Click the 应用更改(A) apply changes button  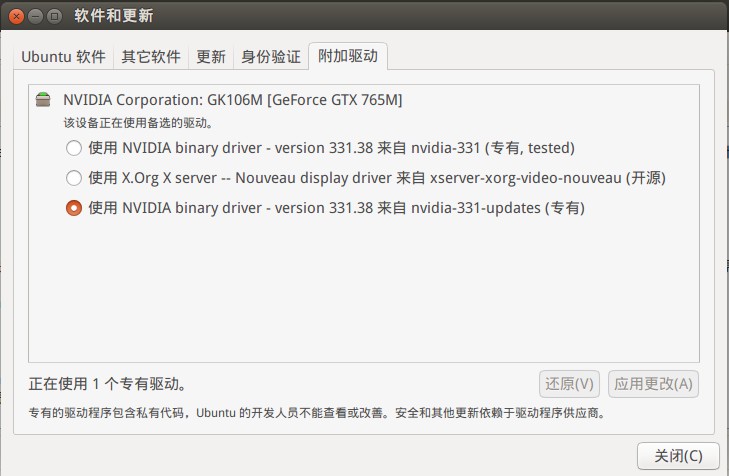[x=653, y=384]
